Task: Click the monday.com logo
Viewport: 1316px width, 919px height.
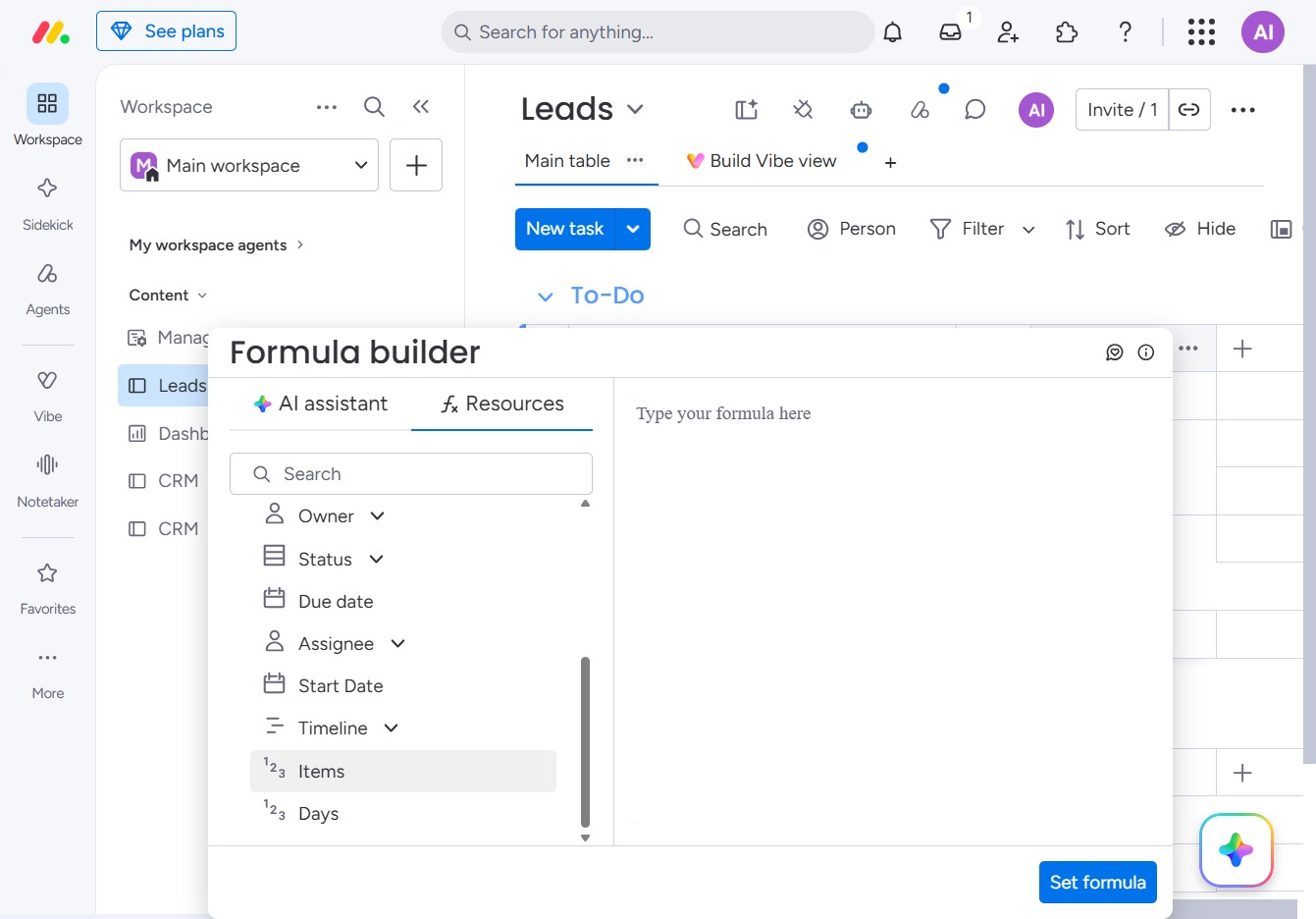Action: click(x=51, y=32)
